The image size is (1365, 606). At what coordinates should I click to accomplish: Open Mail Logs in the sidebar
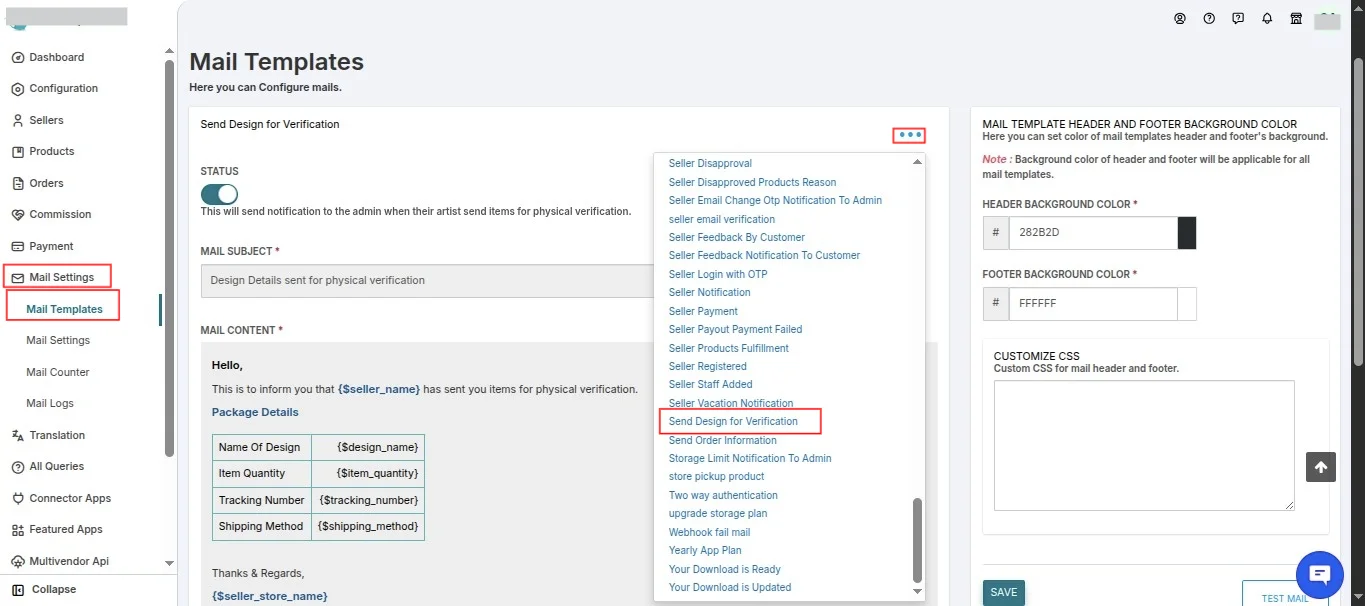[x=50, y=403]
